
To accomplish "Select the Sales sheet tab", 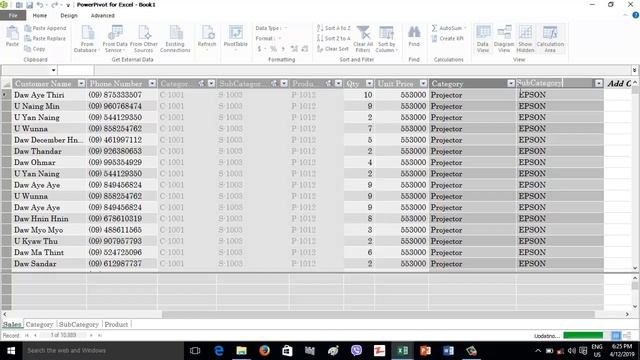I will tap(12, 324).
